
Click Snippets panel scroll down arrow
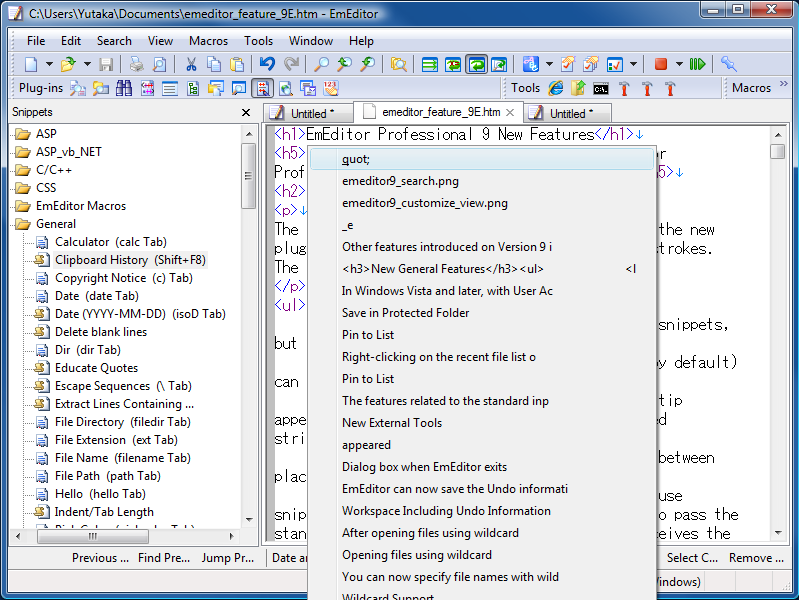pos(249,519)
